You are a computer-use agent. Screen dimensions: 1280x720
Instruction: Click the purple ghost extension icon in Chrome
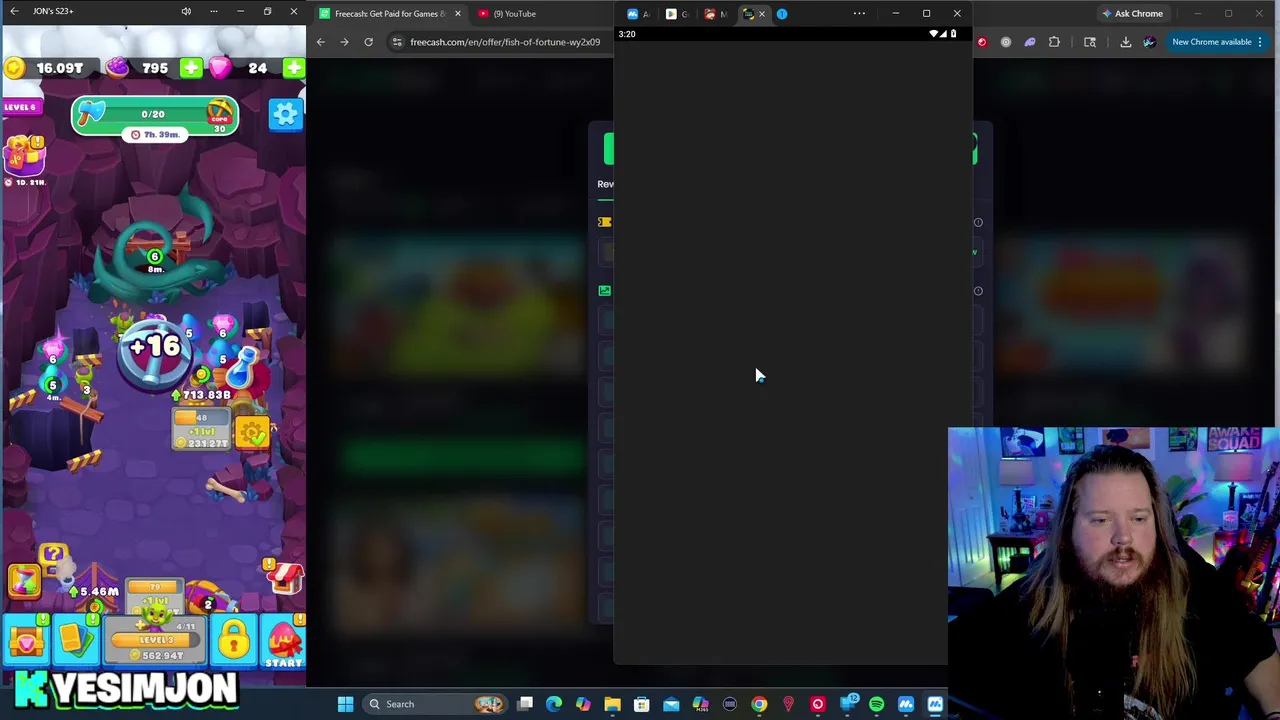(x=1030, y=42)
